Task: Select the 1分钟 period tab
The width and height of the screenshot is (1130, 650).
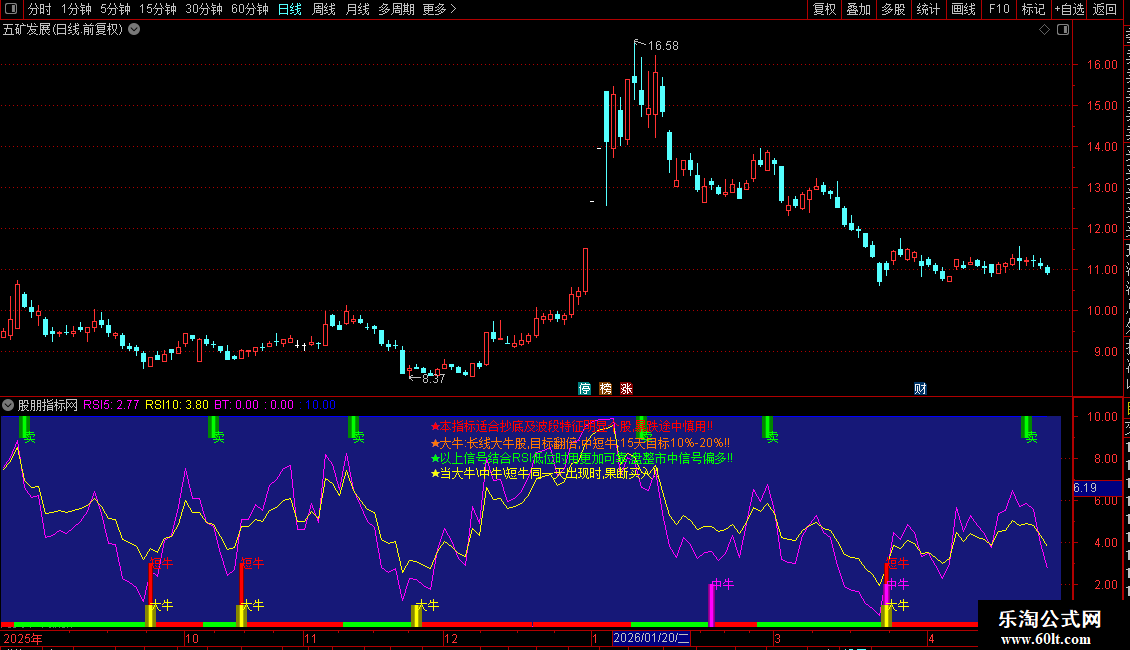Action: pyautogui.click(x=76, y=9)
